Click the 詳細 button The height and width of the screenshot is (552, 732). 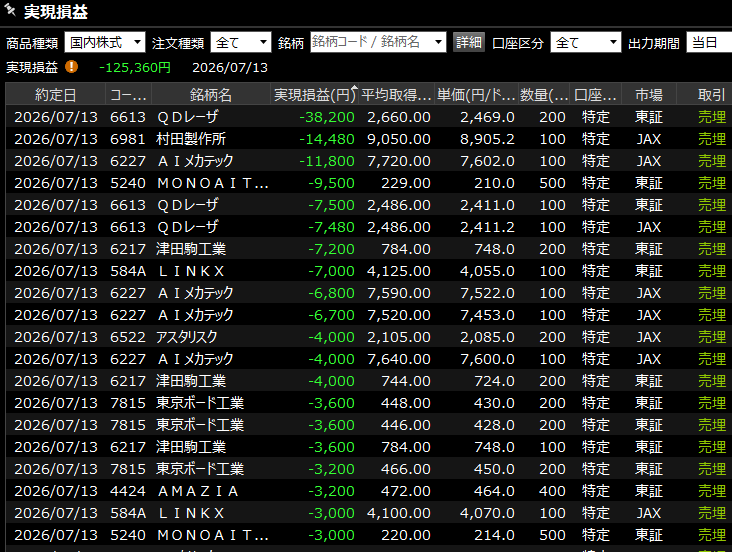(469, 42)
